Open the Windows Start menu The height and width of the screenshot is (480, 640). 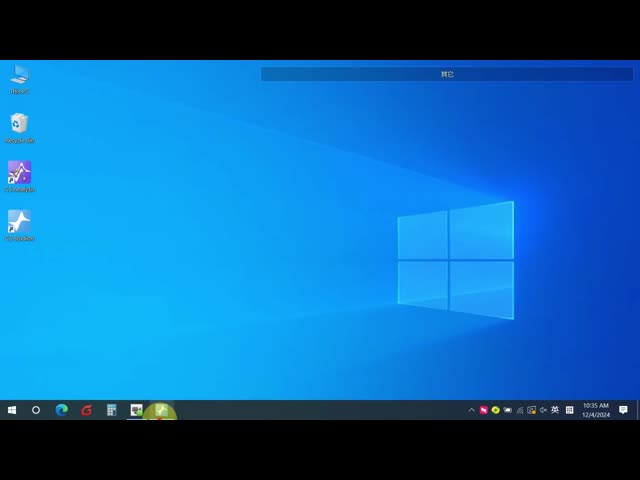(12, 410)
